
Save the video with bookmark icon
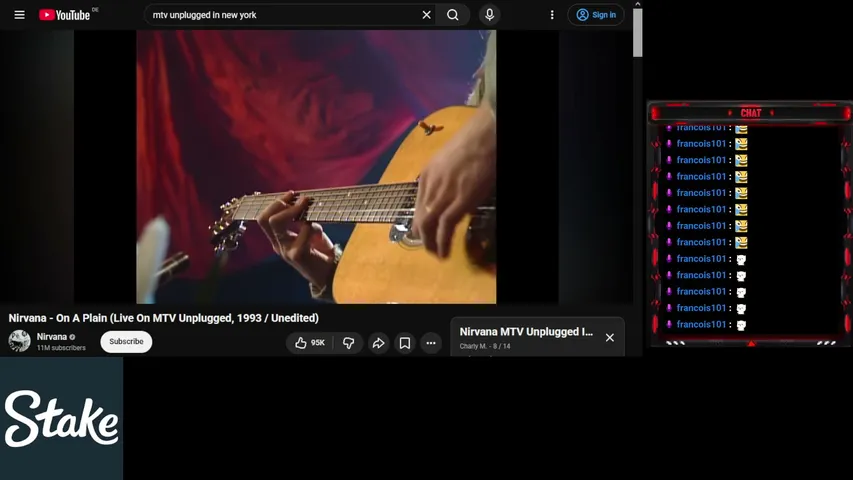pyautogui.click(x=405, y=343)
